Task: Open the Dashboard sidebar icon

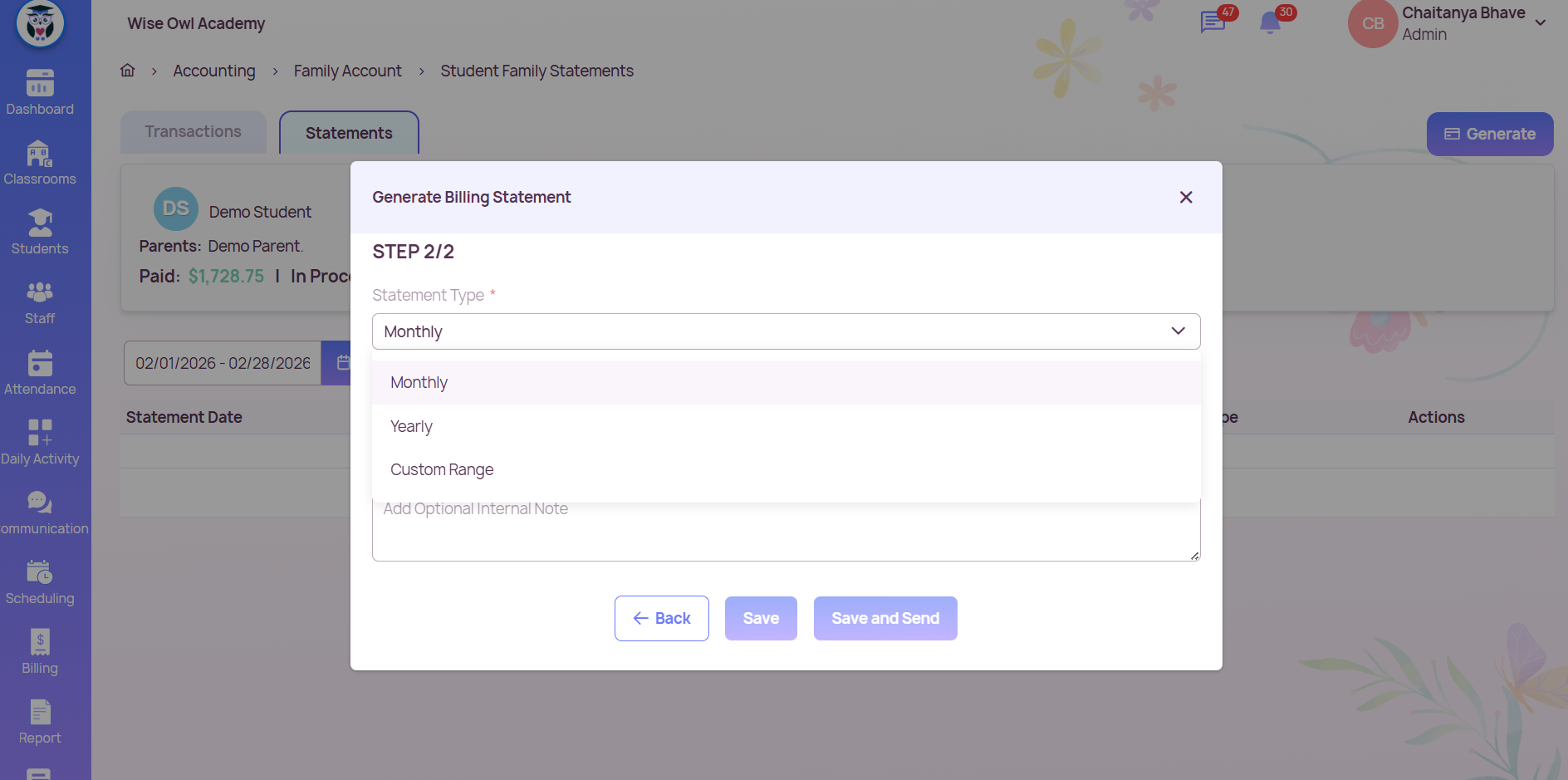Action: coord(40,83)
